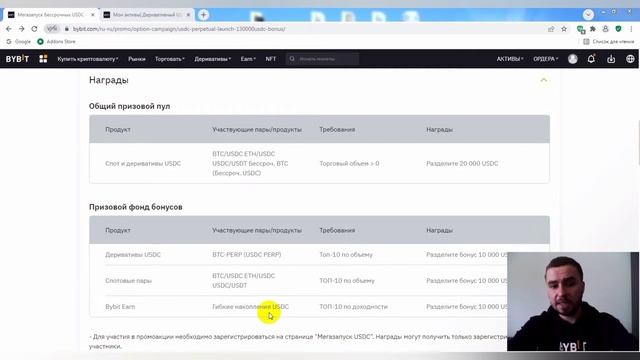Click the browser back arrow

(x=9, y=29)
